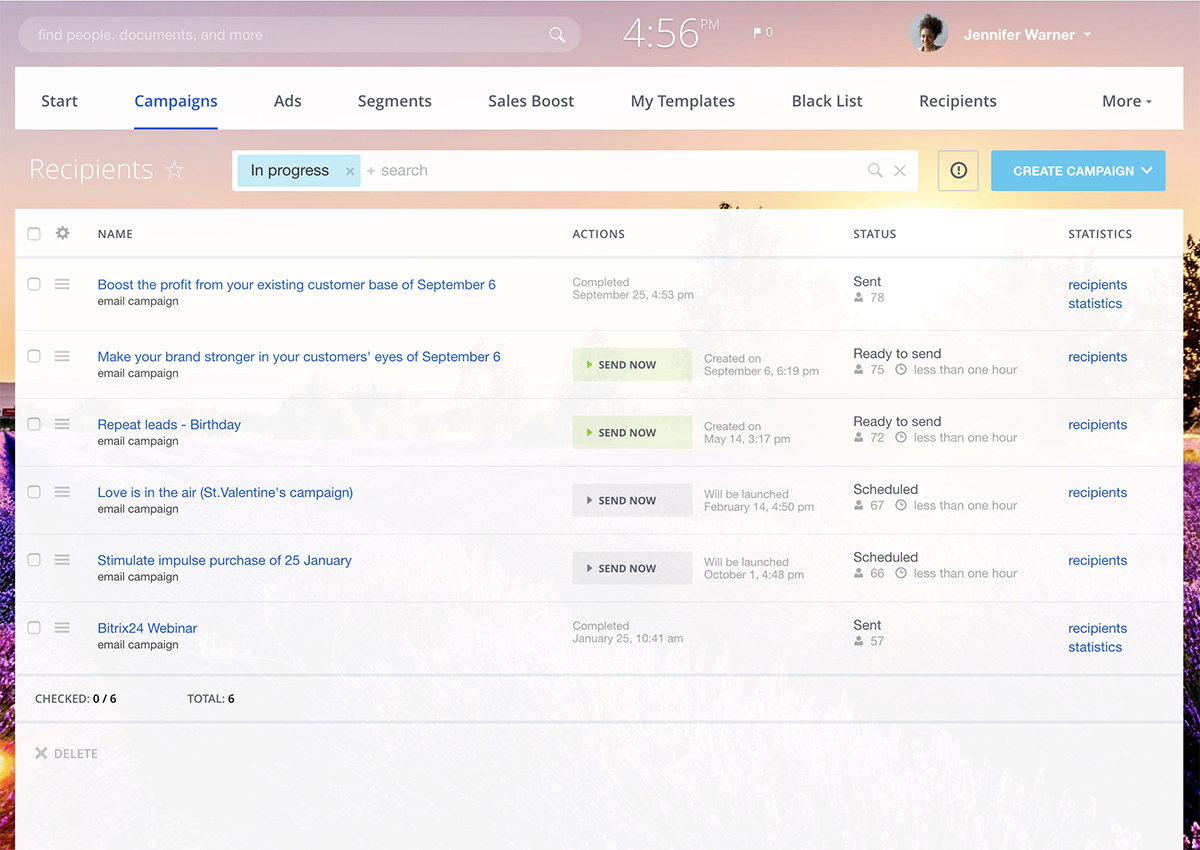Go to the Sales Boost tab

pyautogui.click(x=531, y=101)
